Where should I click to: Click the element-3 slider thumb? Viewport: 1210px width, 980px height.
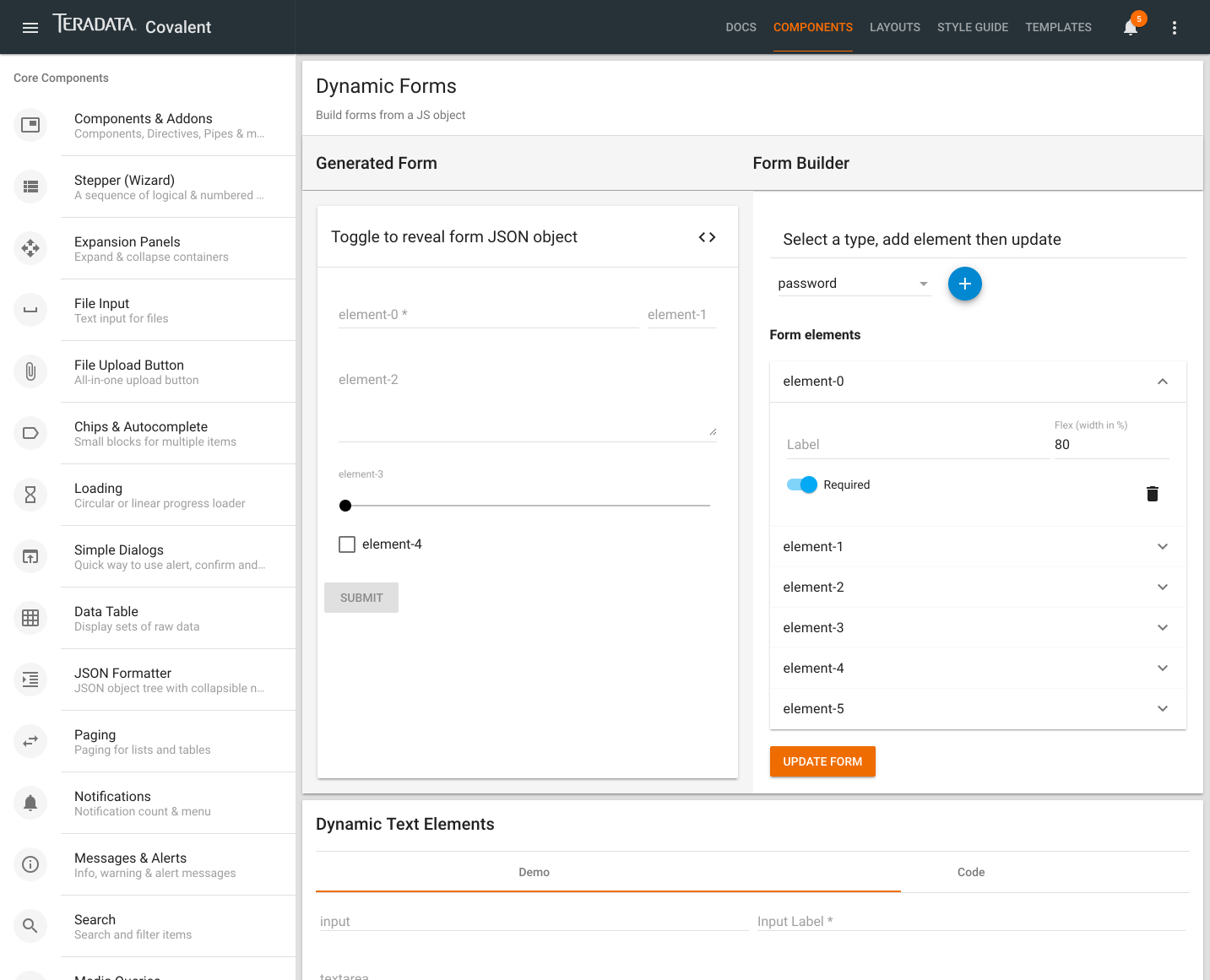[345, 506]
